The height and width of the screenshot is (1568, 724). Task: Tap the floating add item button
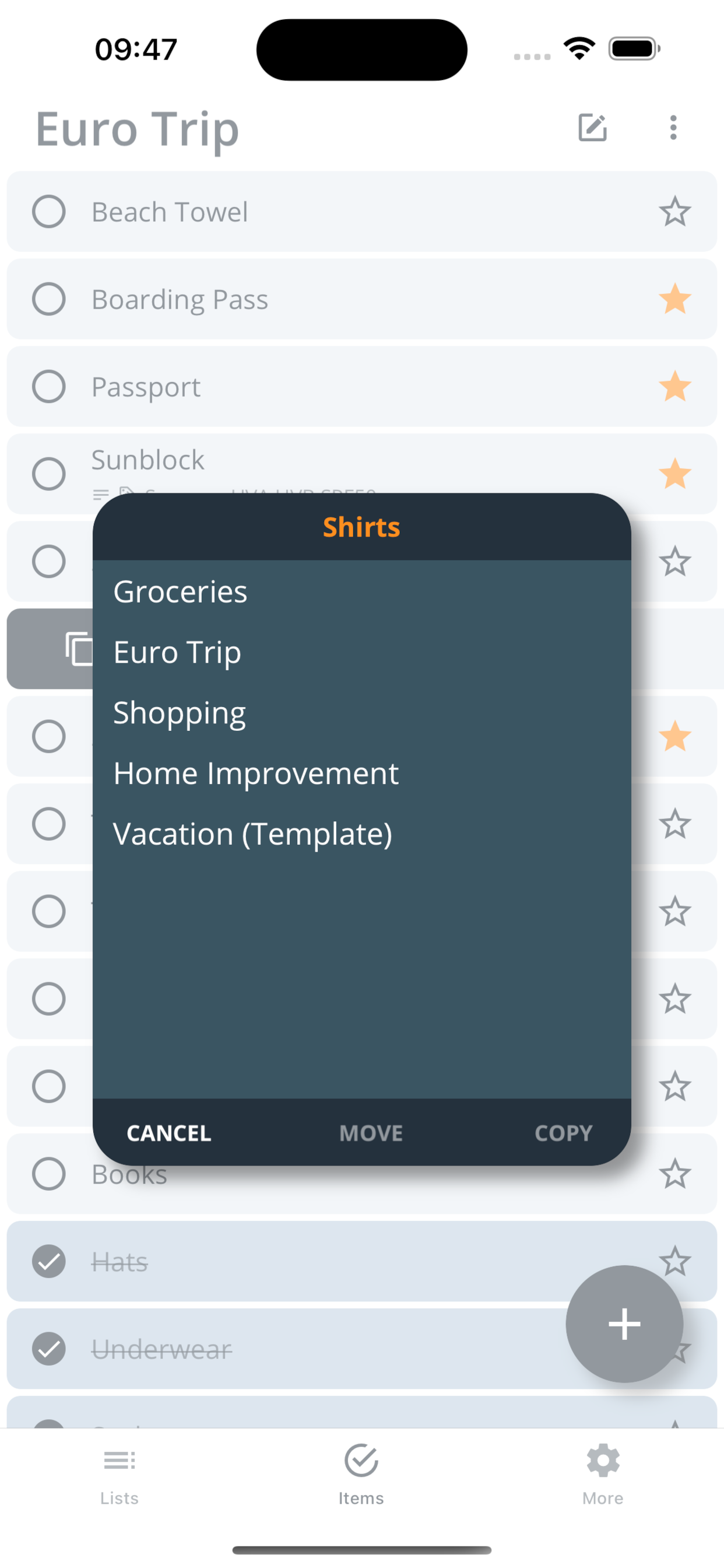point(624,1324)
